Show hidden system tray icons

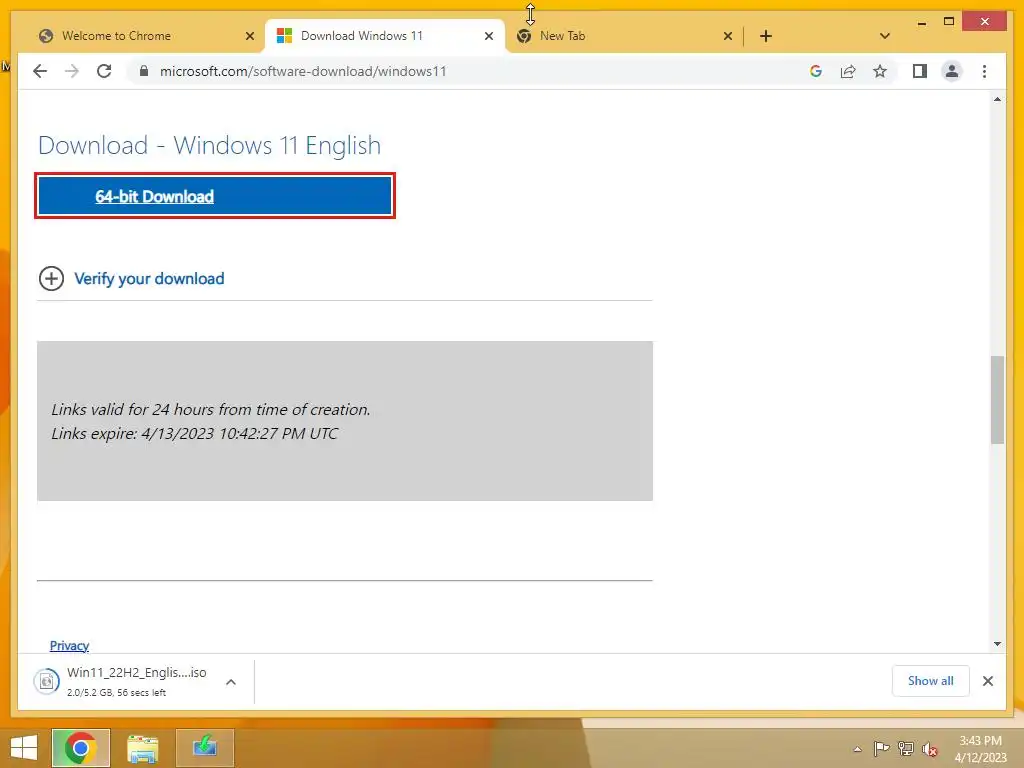click(857, 749)
